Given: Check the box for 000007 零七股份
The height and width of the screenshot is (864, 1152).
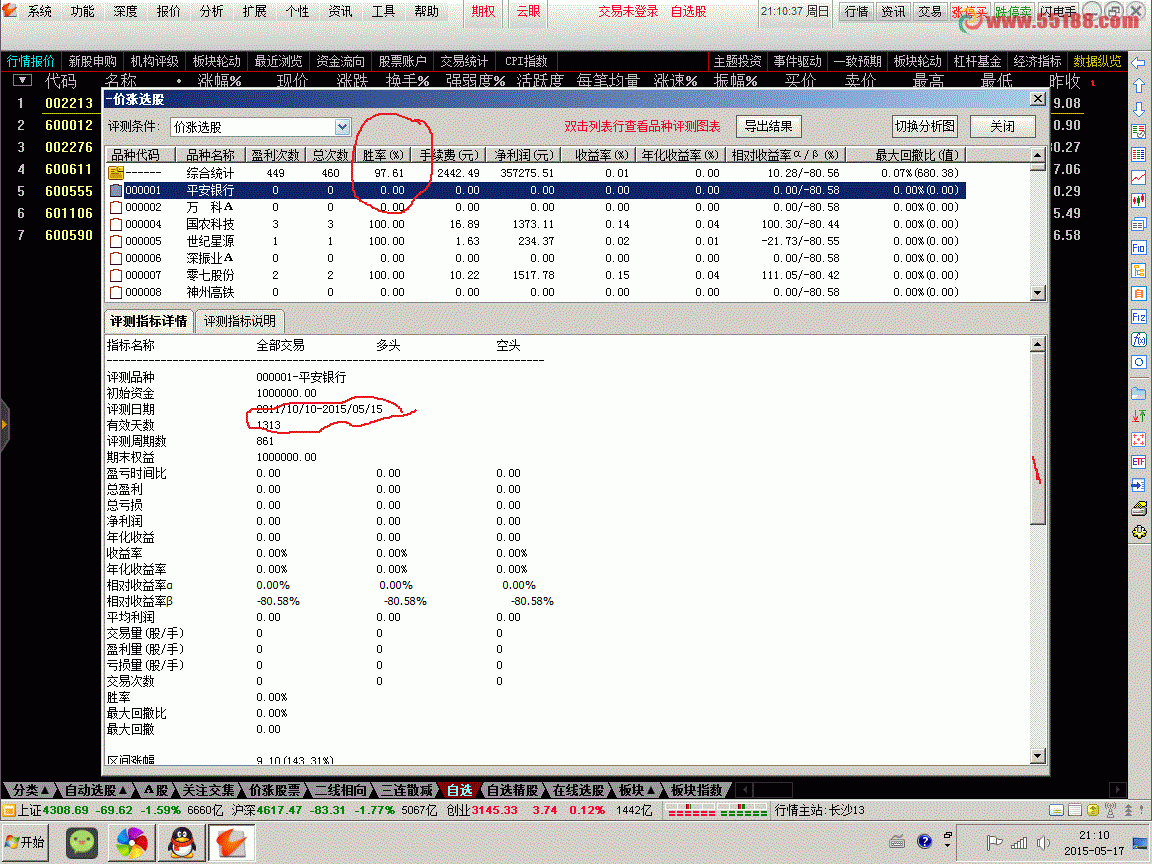Looking at the screenshot, I should click(115, 276).
